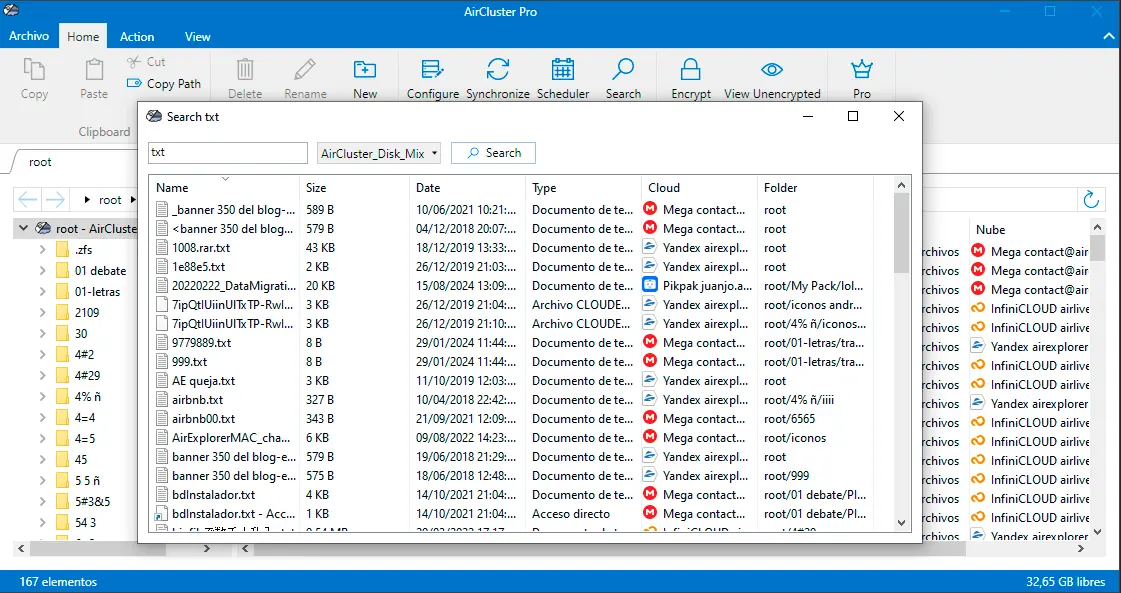Viewport: 1121px width, 593px height.
Task: Open the Scheduler calendar icon
Action: (563, 69)
